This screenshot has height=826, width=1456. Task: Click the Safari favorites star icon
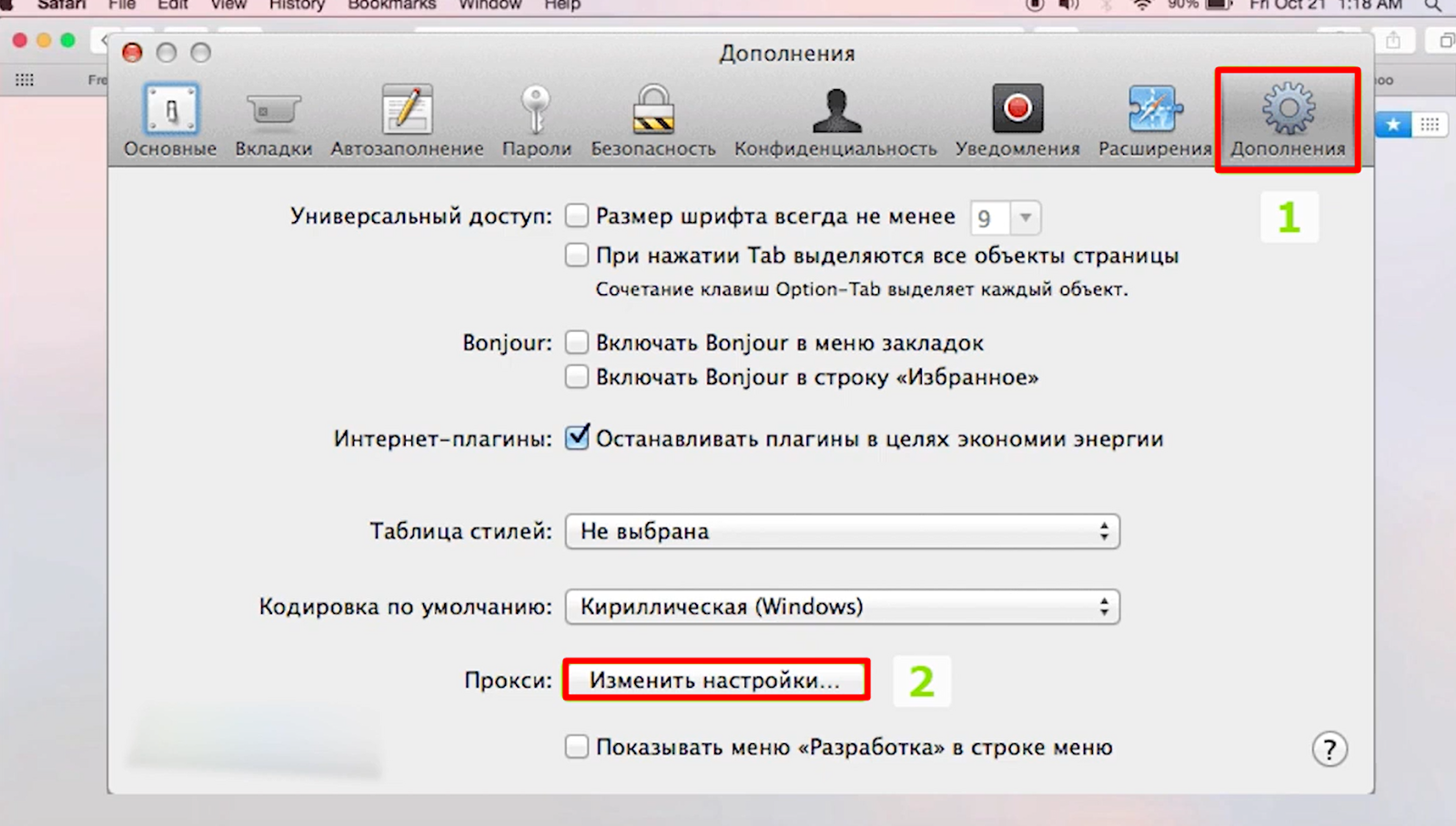[1393, 124]
